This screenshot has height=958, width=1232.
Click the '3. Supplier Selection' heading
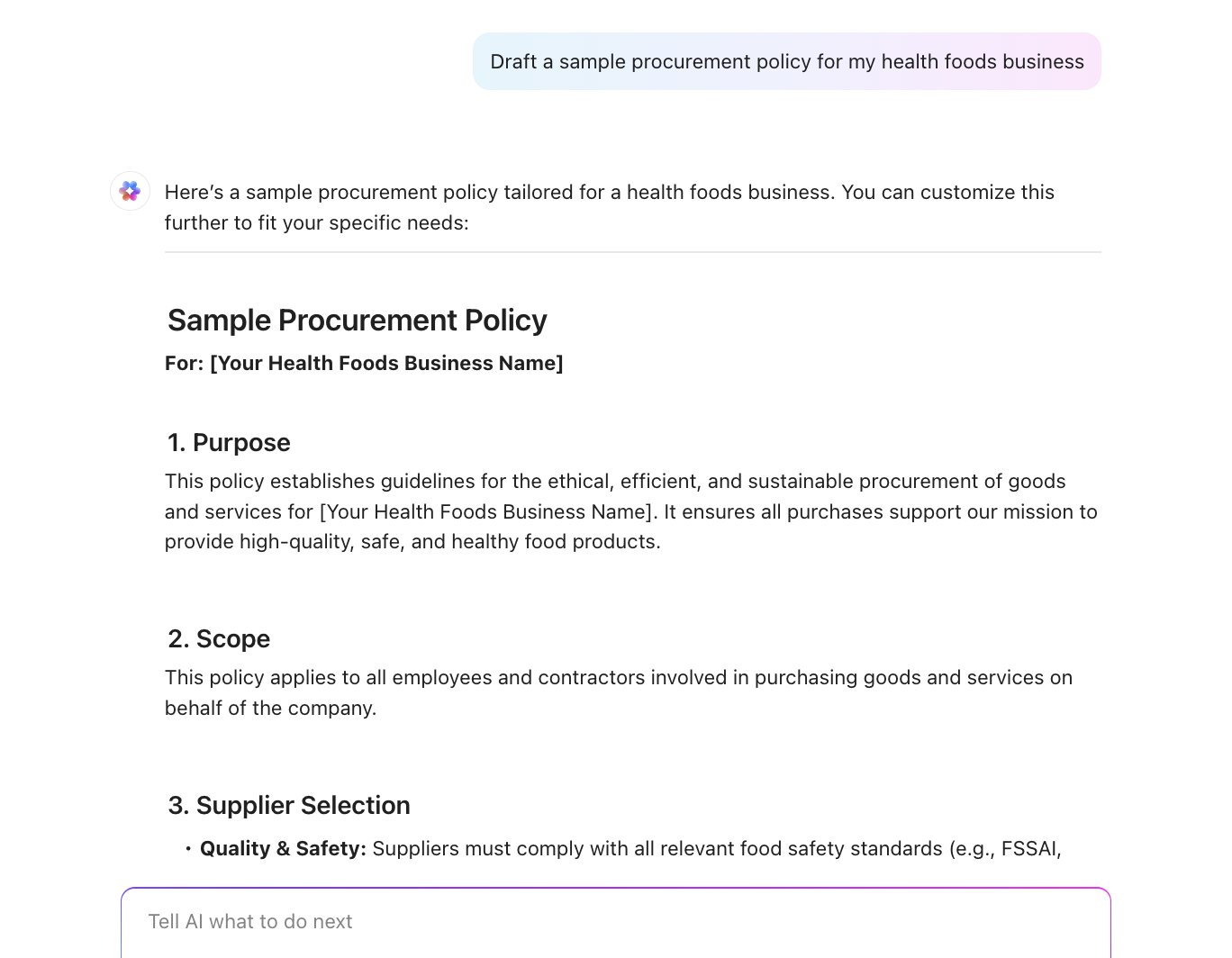click(289, 805)
